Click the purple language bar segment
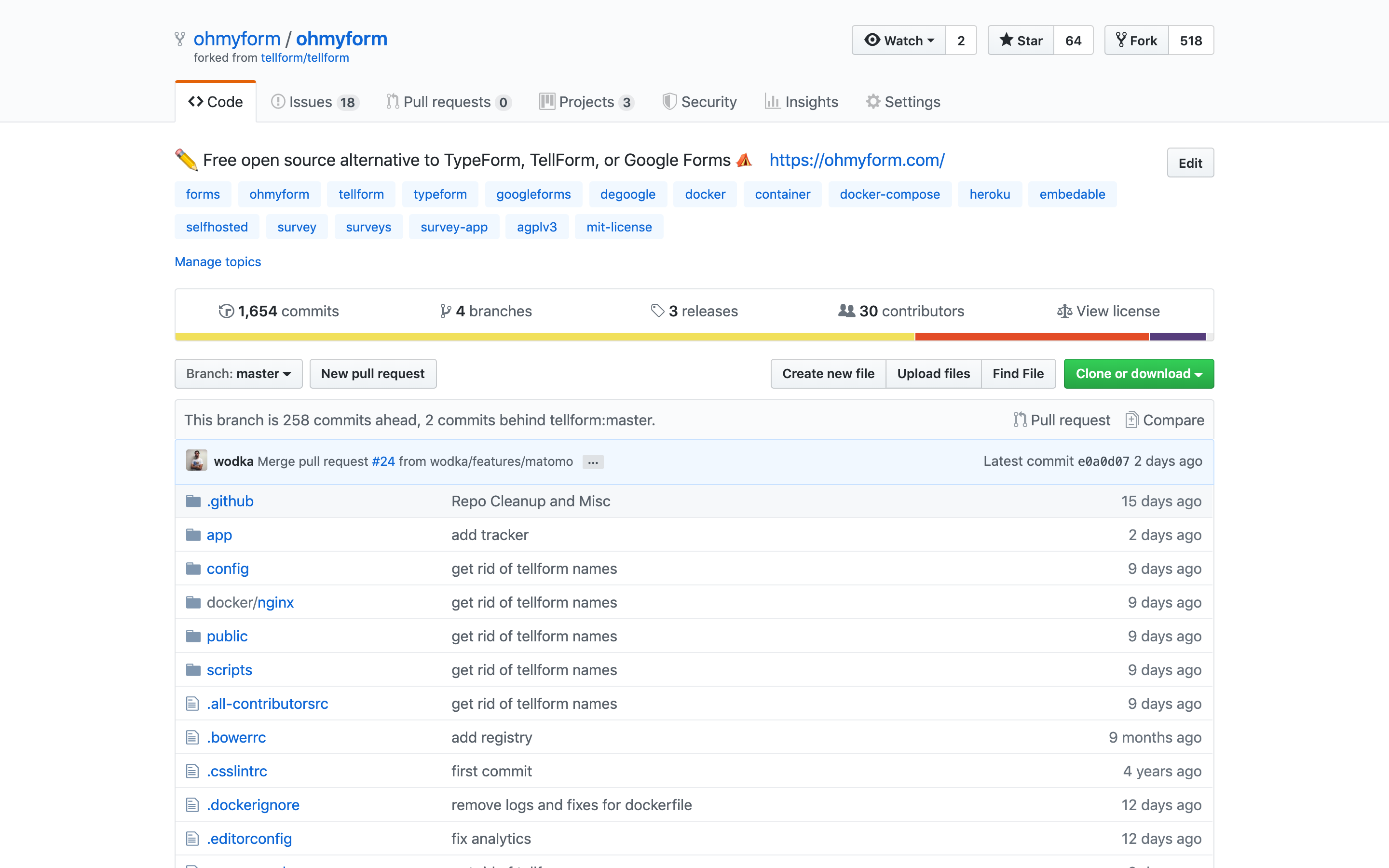 click(1177, 337)
